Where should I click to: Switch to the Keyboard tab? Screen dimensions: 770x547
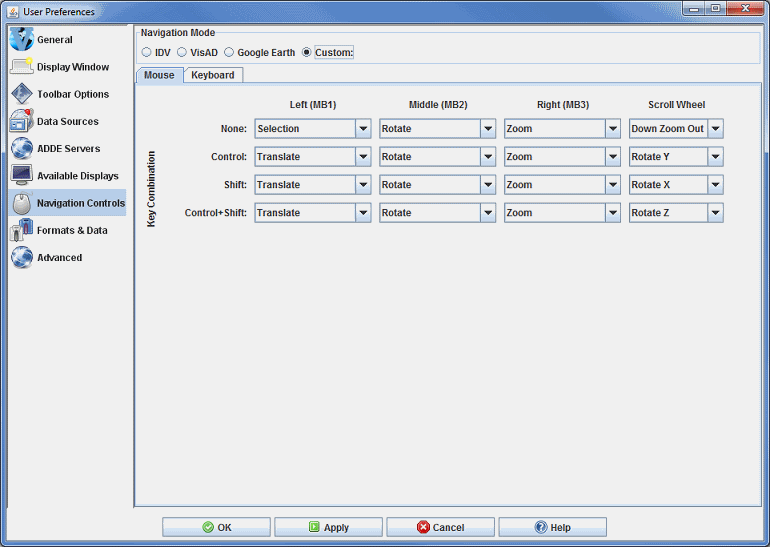(212, 75)
